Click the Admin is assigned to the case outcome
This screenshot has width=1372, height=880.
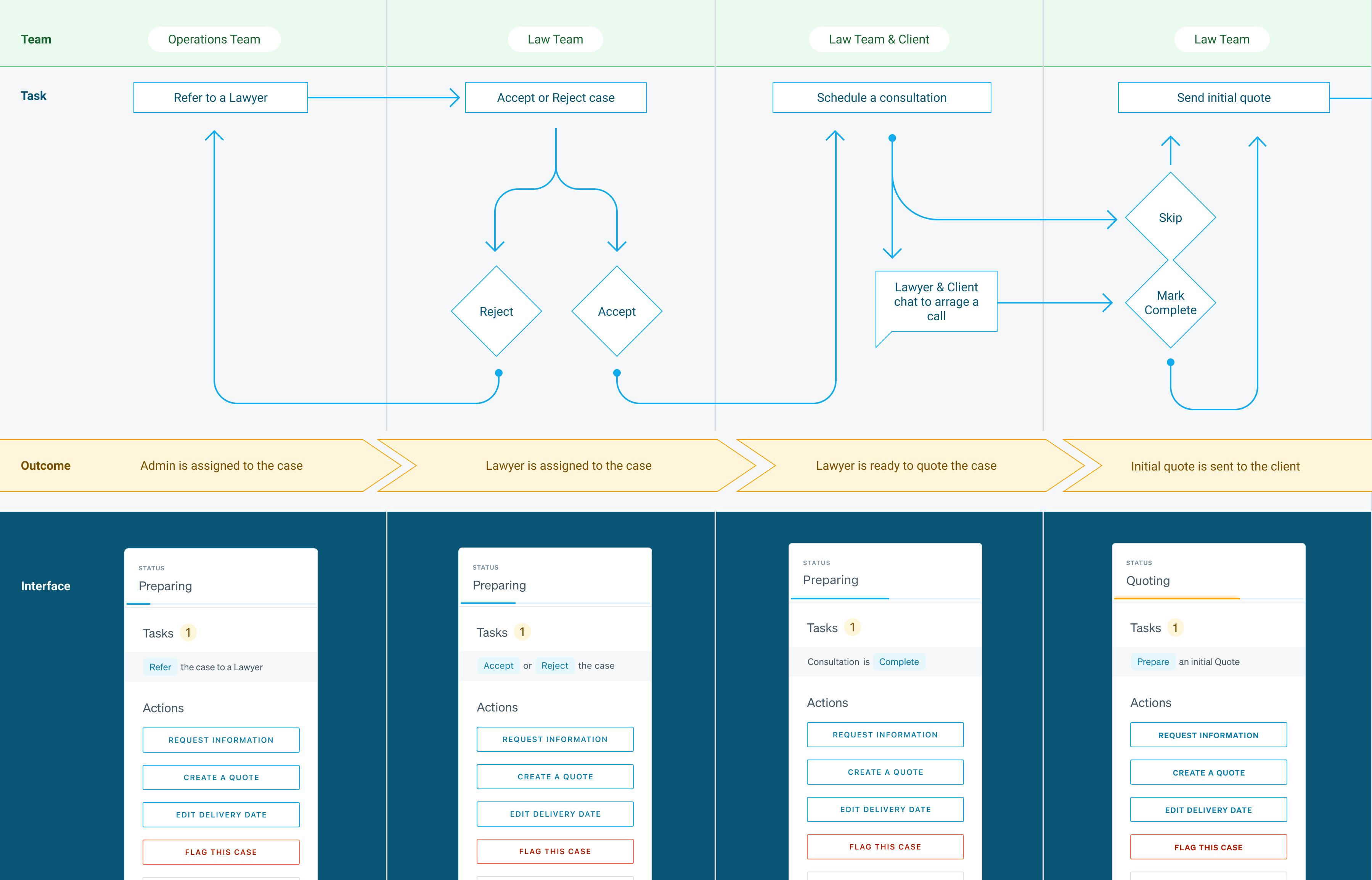coord(221,466)
